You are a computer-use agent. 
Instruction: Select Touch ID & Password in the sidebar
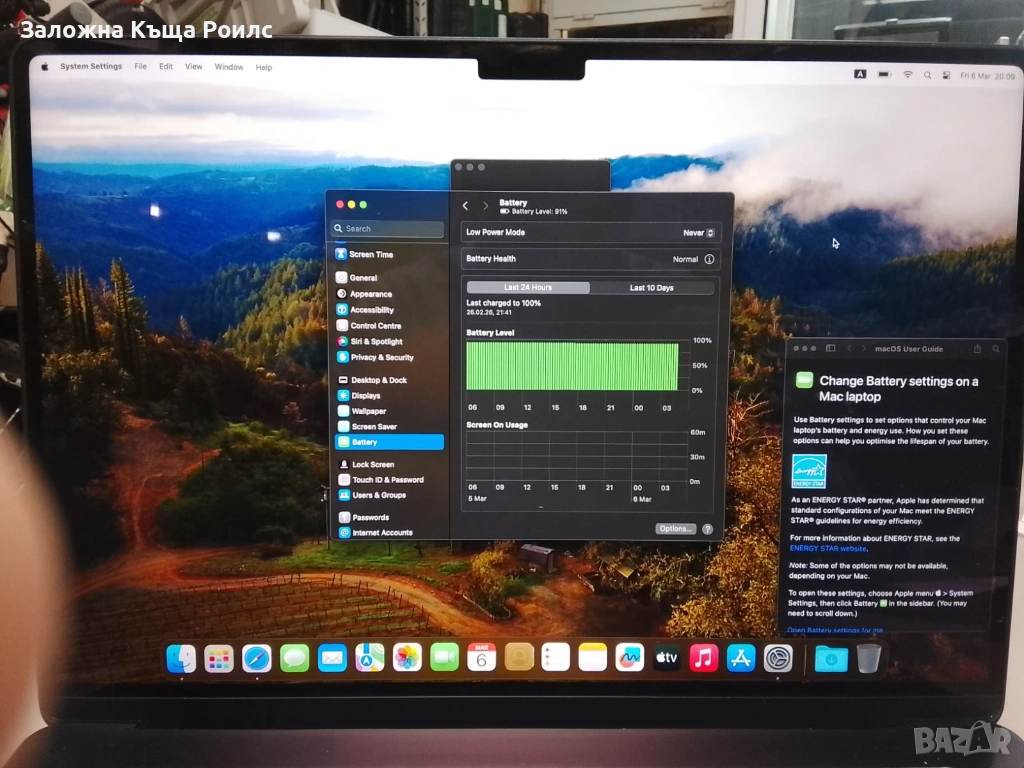[x=389, y=480]
